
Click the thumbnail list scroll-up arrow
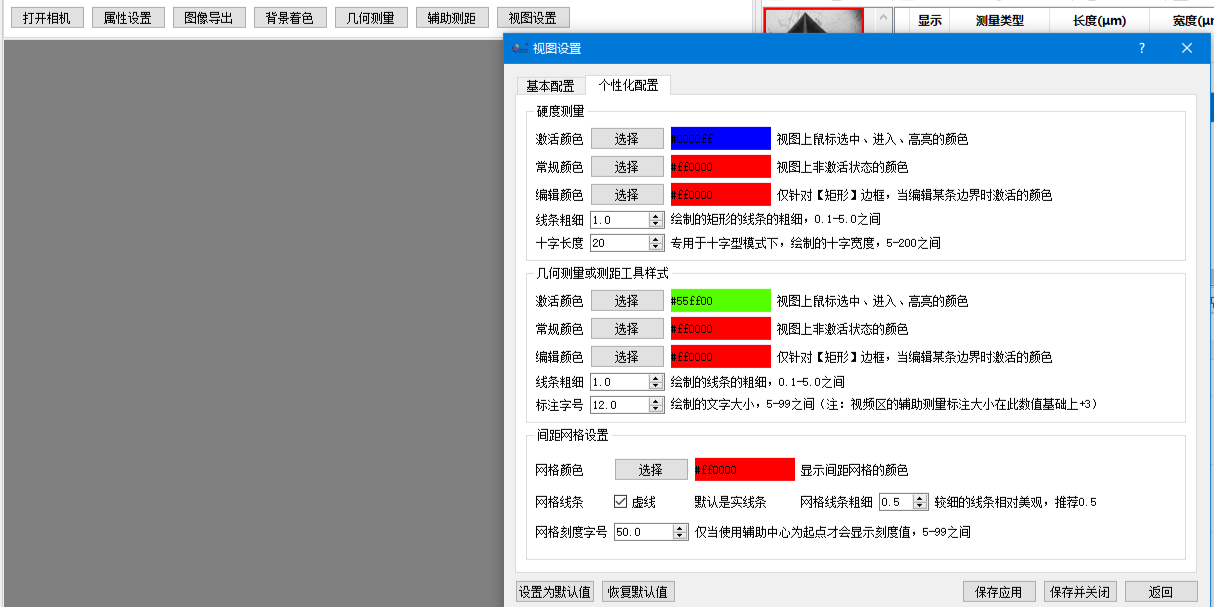(882, 19)
